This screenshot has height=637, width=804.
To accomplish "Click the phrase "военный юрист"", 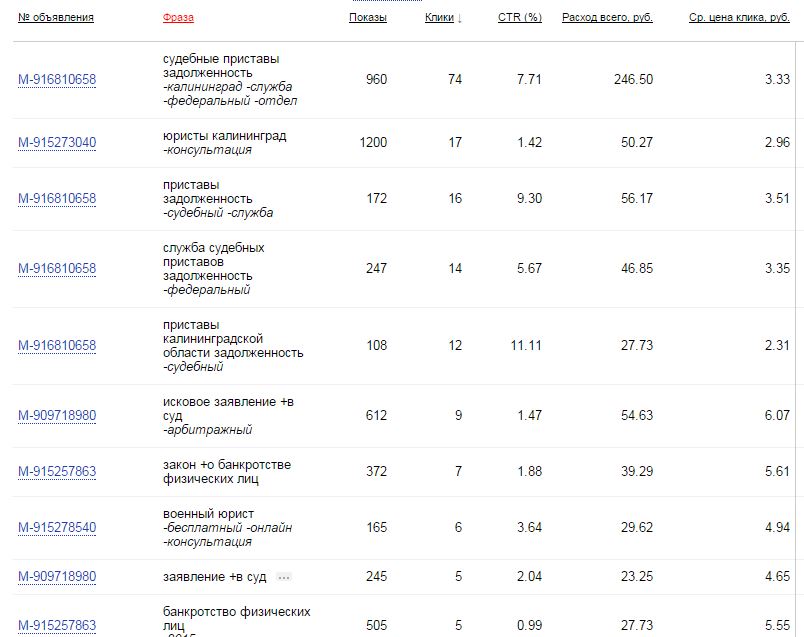I will [x=208, y=514].
